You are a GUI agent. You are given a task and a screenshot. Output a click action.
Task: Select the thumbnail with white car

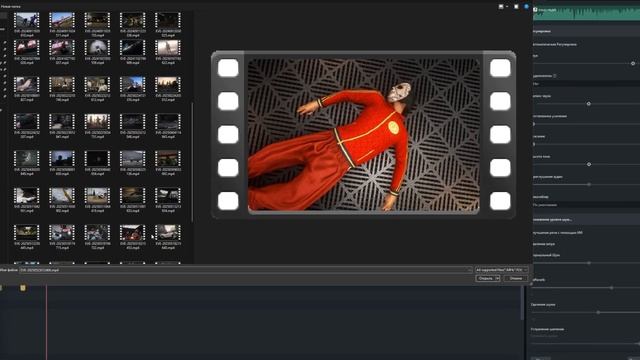(x=168, y=233)
